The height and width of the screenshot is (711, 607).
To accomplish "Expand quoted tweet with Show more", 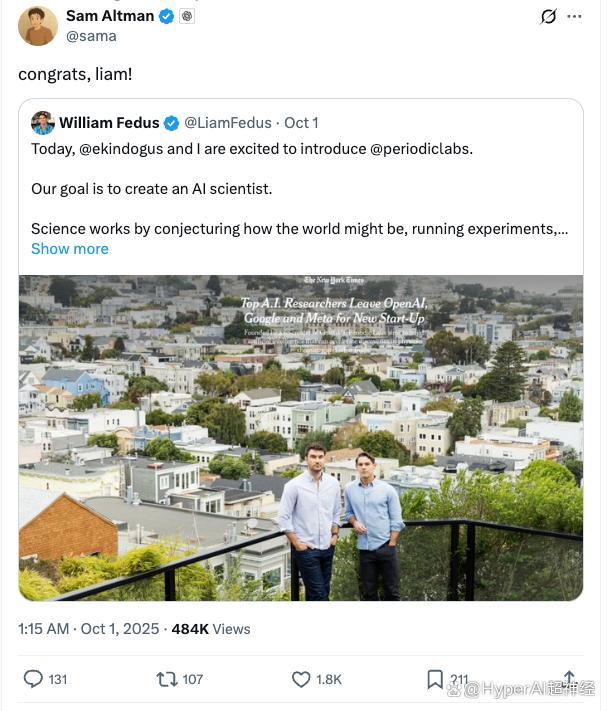I will click(x=70, y=249).
